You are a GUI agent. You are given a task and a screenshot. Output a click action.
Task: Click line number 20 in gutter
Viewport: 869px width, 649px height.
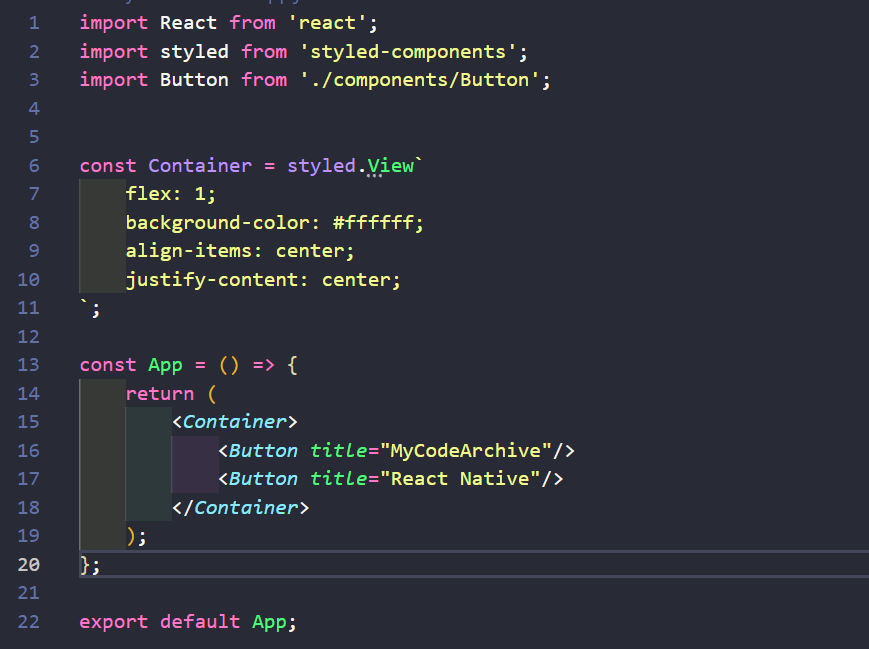pos(28,564)
